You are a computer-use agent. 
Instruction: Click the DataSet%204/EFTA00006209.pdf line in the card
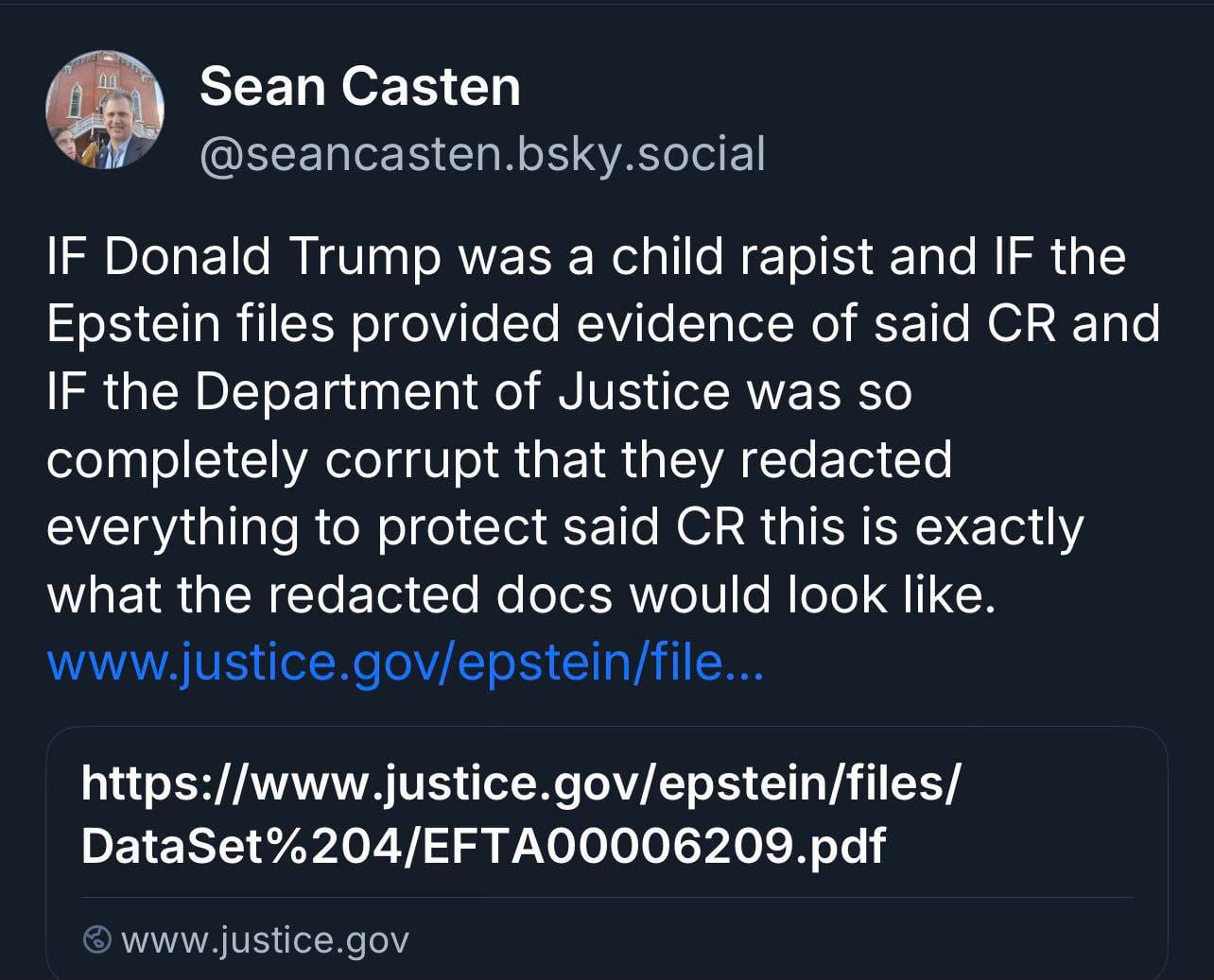click(483, 846)
